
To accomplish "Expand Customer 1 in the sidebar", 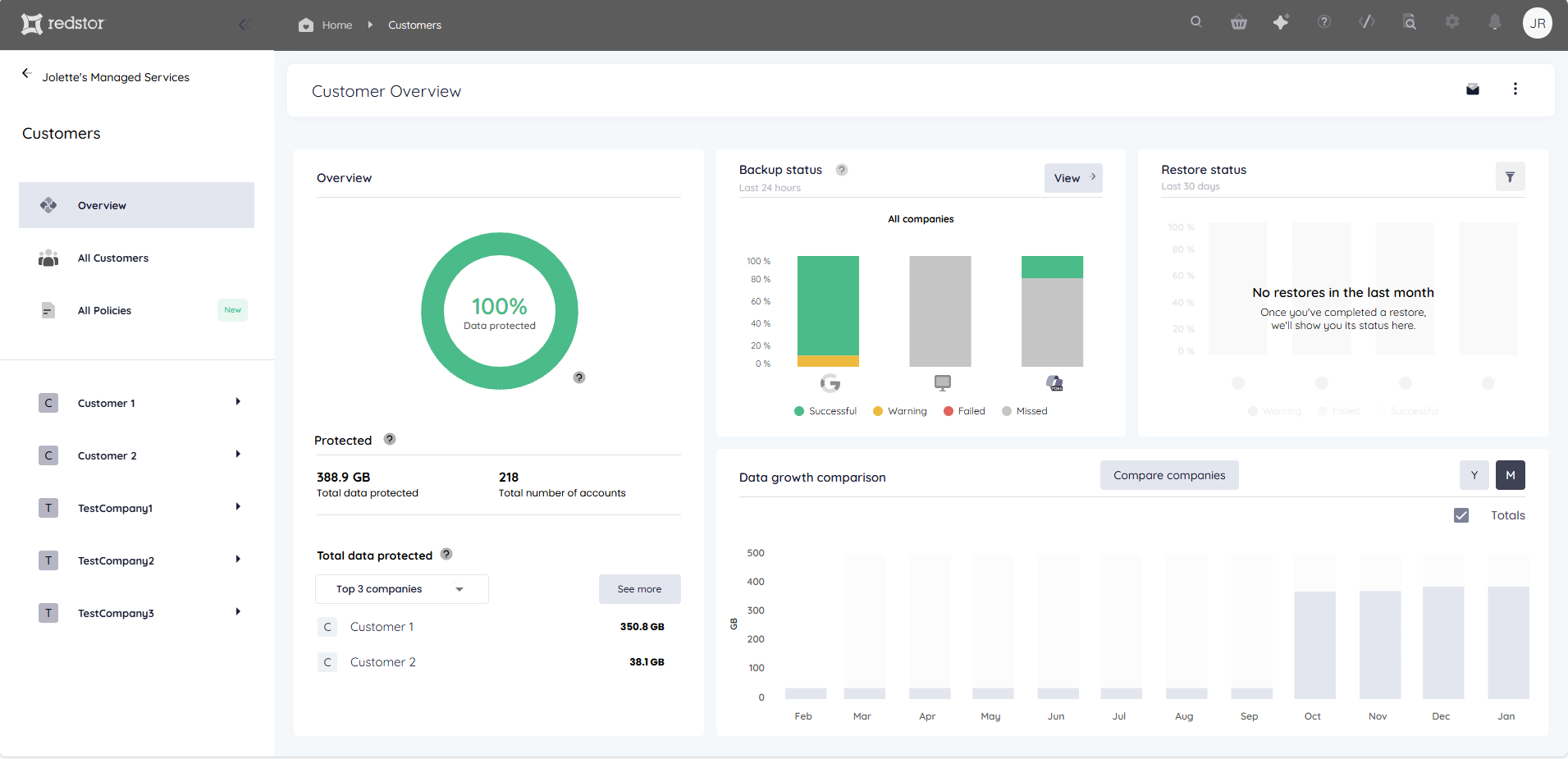I will (238, 402).
